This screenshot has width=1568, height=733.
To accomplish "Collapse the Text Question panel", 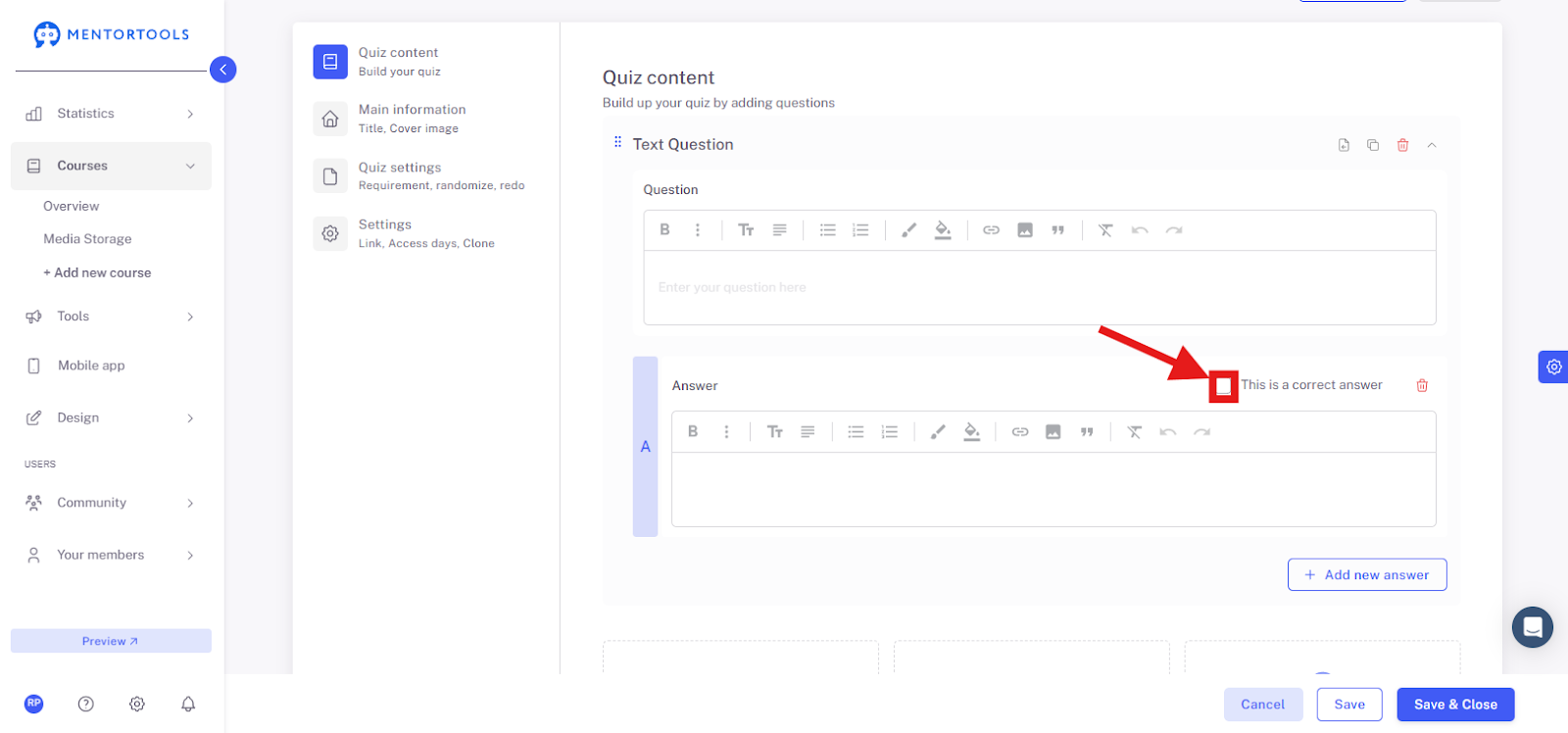I will (x=1432, y=145).
